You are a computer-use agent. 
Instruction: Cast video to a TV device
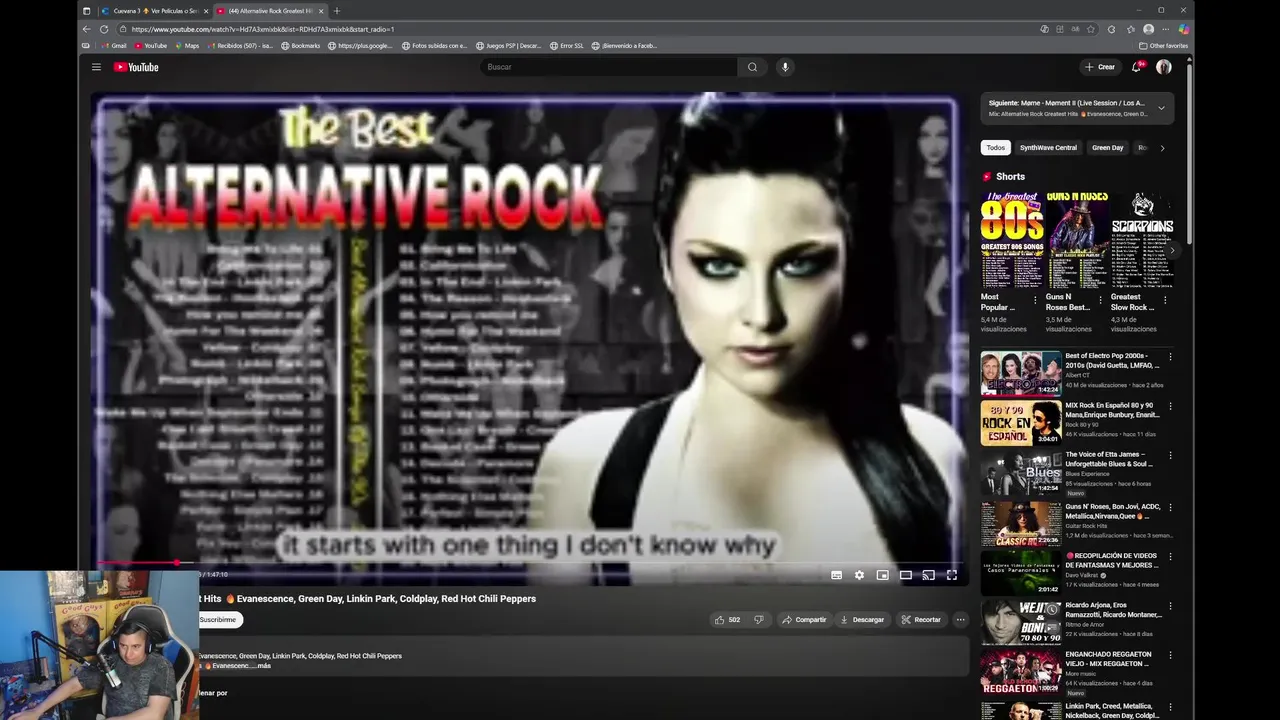click(x=928, y=575)
